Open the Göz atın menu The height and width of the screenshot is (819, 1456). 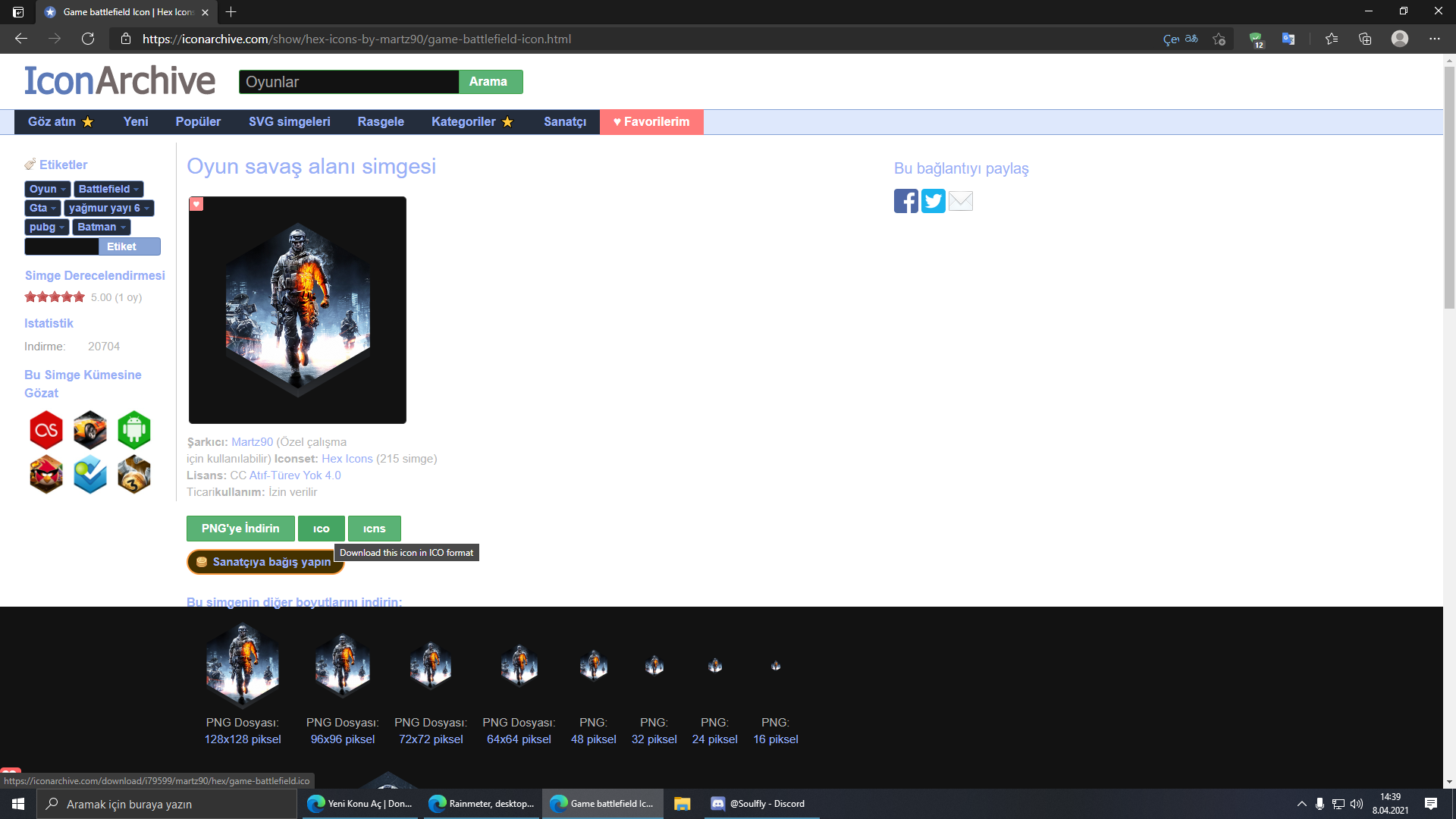(x=61, y=122)
